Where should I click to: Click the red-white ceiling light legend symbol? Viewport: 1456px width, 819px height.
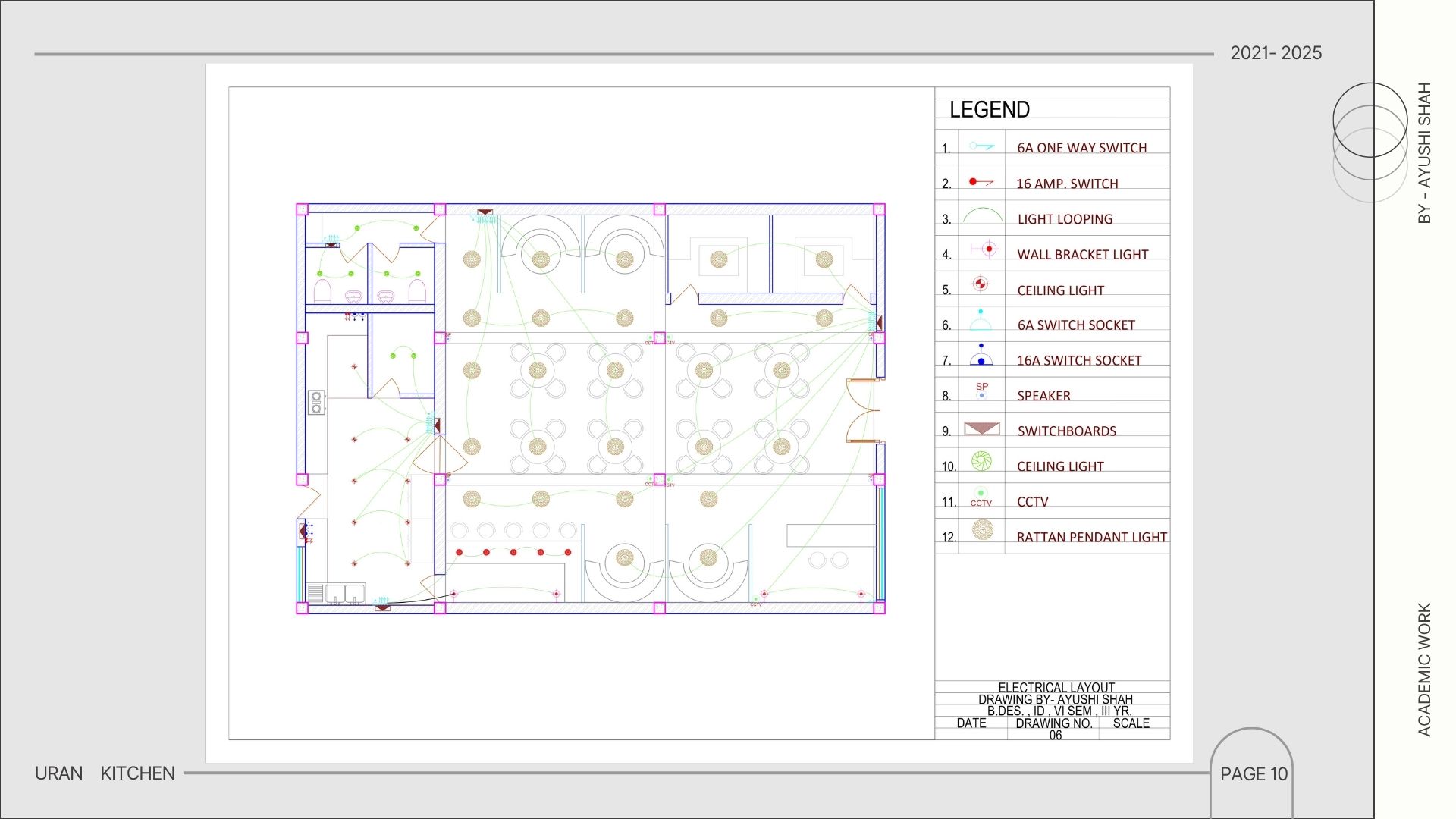(x=981, y=284)
